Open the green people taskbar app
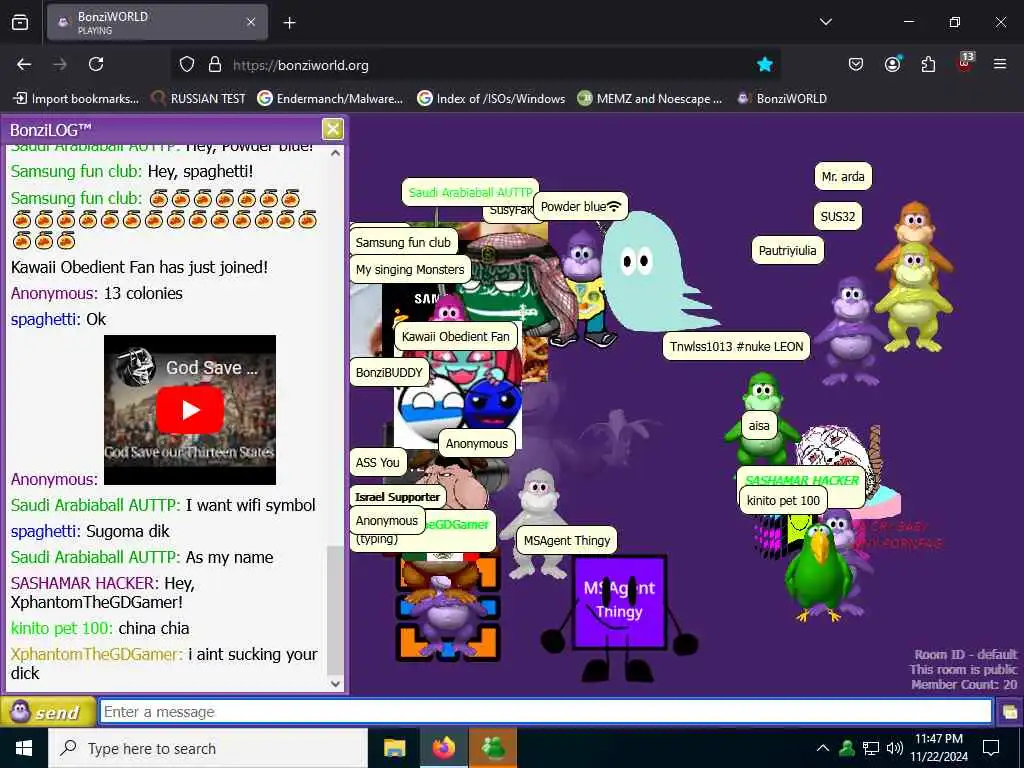The image size is (1024, 768). pyautogui.click(x=493, y=748)
